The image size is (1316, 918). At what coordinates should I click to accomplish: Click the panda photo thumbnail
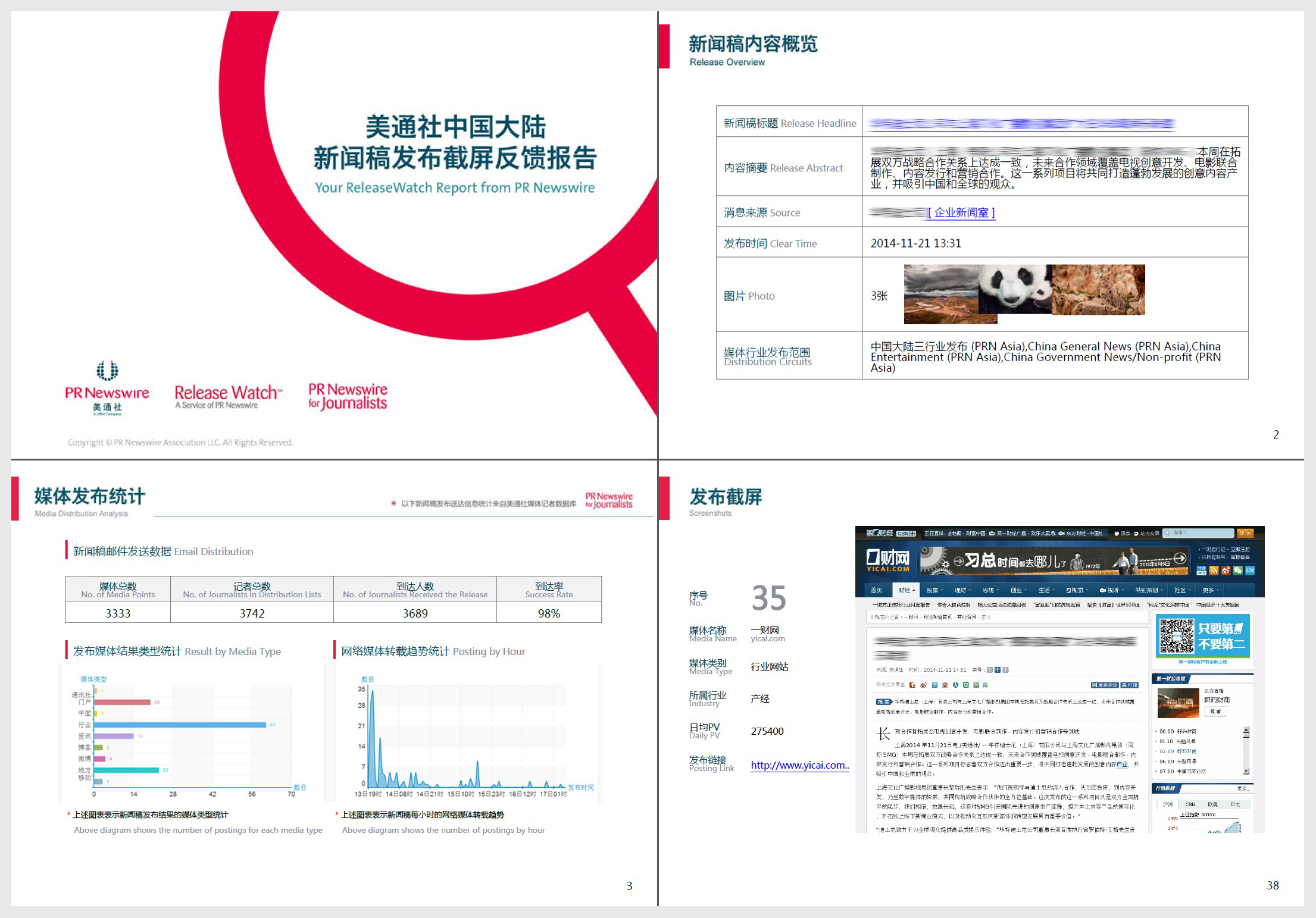(1015, 290)
